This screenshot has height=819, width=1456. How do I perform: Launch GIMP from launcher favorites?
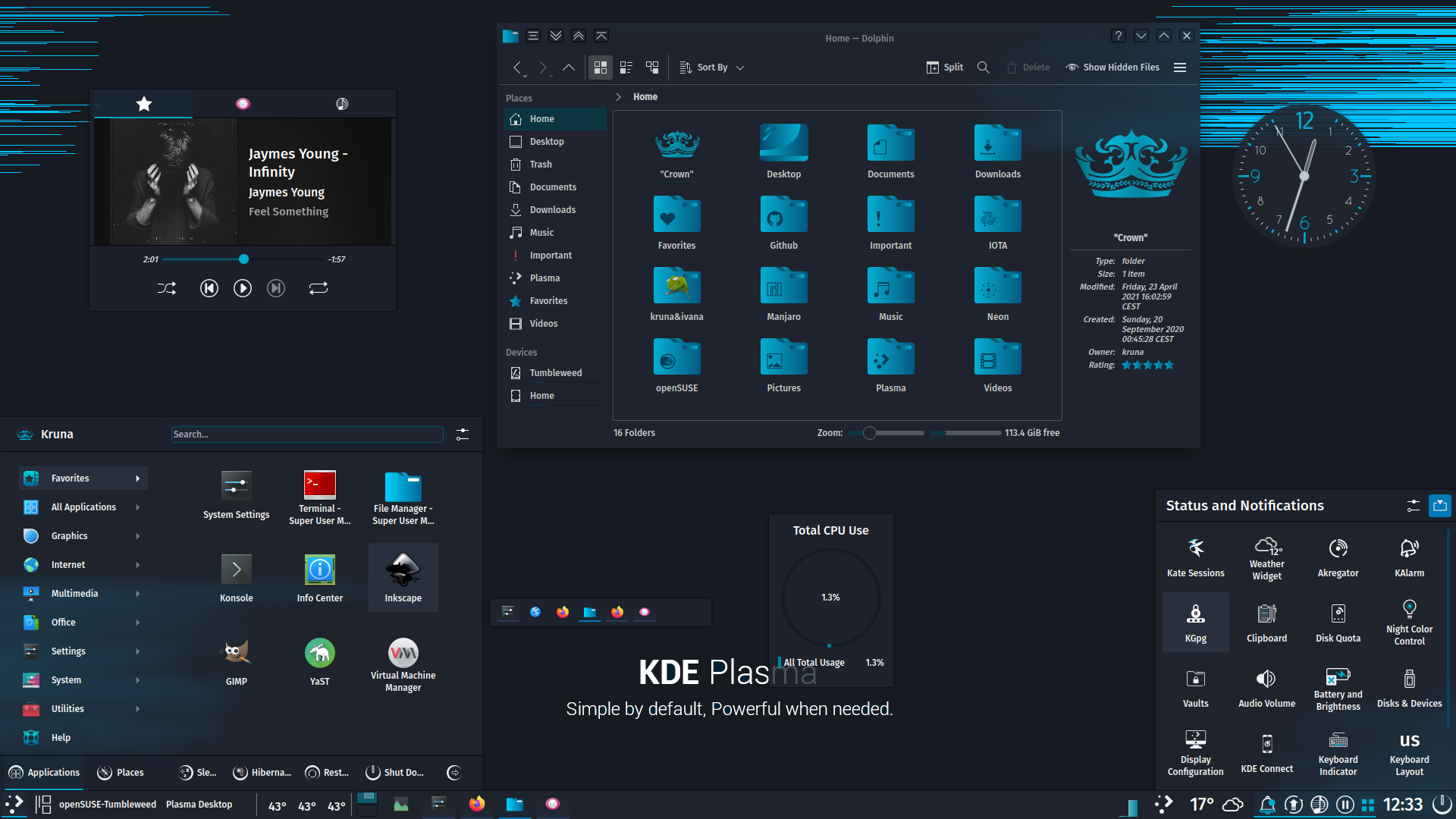pyautogui.click(x=236, y=661)
